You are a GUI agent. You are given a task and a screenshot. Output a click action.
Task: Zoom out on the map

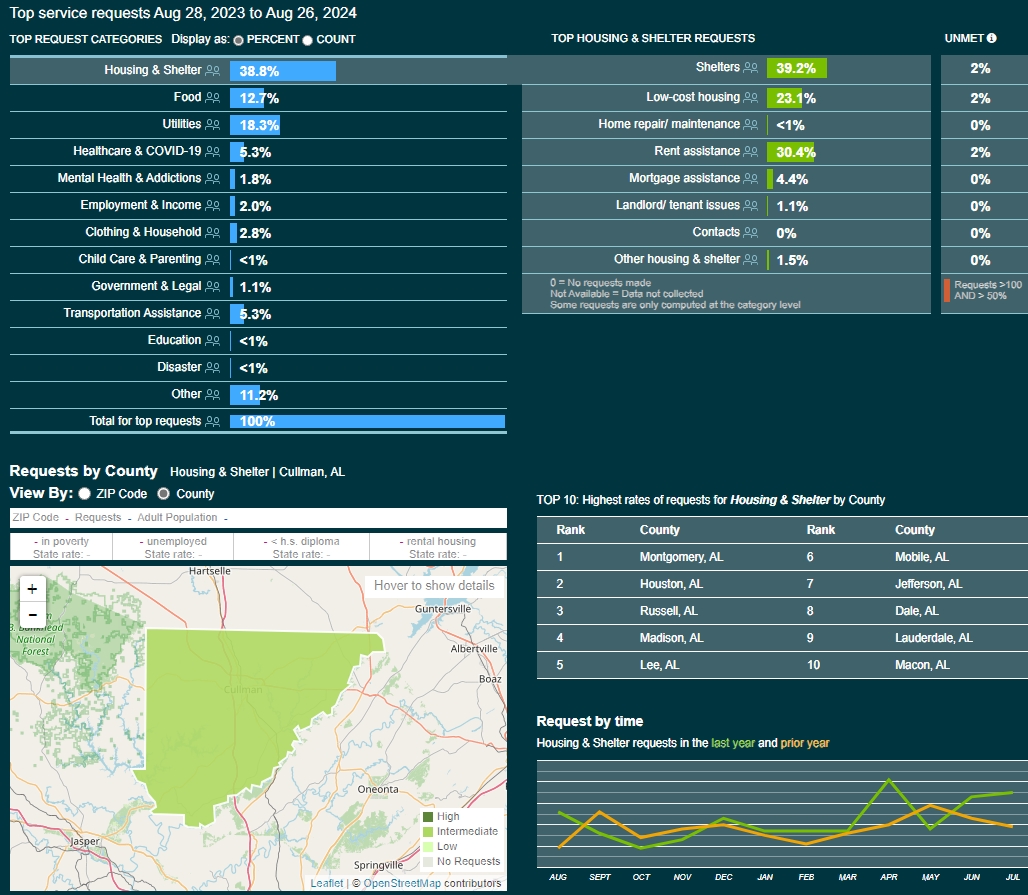(x=32, y=614)
